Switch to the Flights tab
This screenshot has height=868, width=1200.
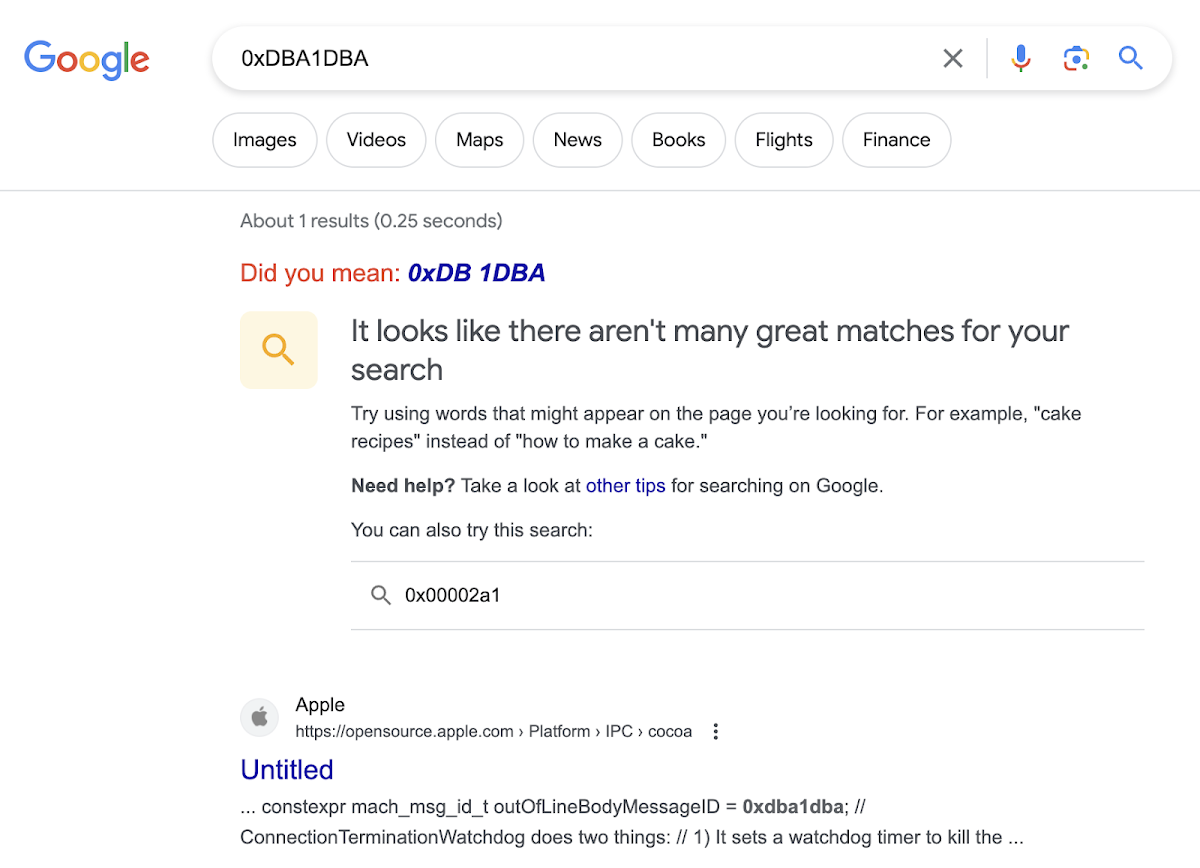click(784, 140)
